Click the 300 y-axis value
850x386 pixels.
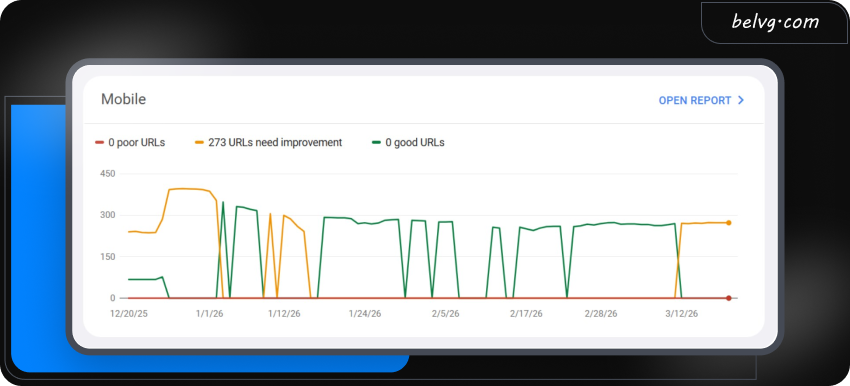click(x=108, y=215)
